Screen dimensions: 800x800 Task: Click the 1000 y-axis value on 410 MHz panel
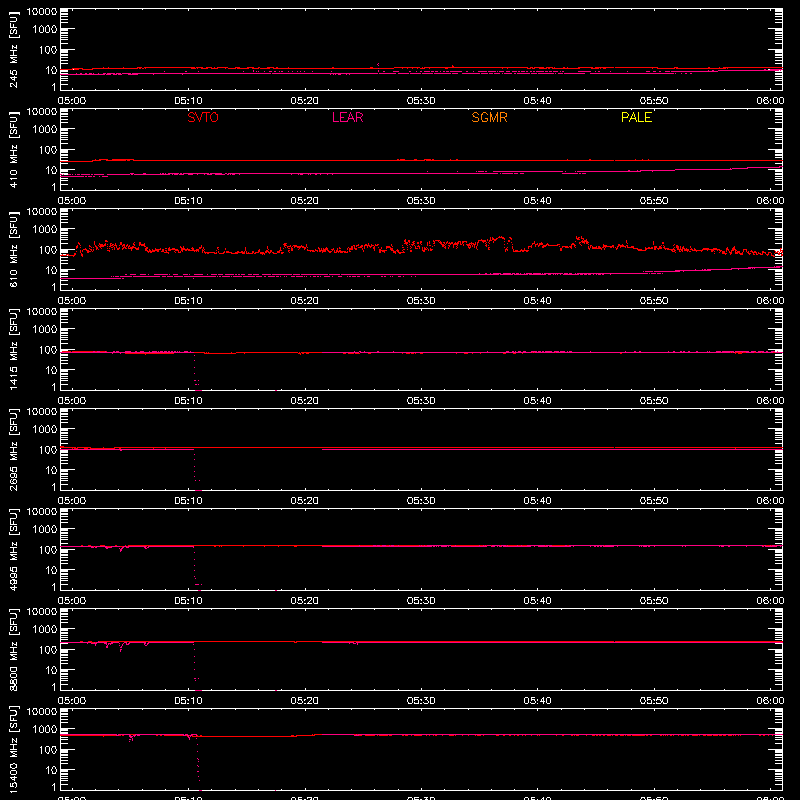(45, 130)
